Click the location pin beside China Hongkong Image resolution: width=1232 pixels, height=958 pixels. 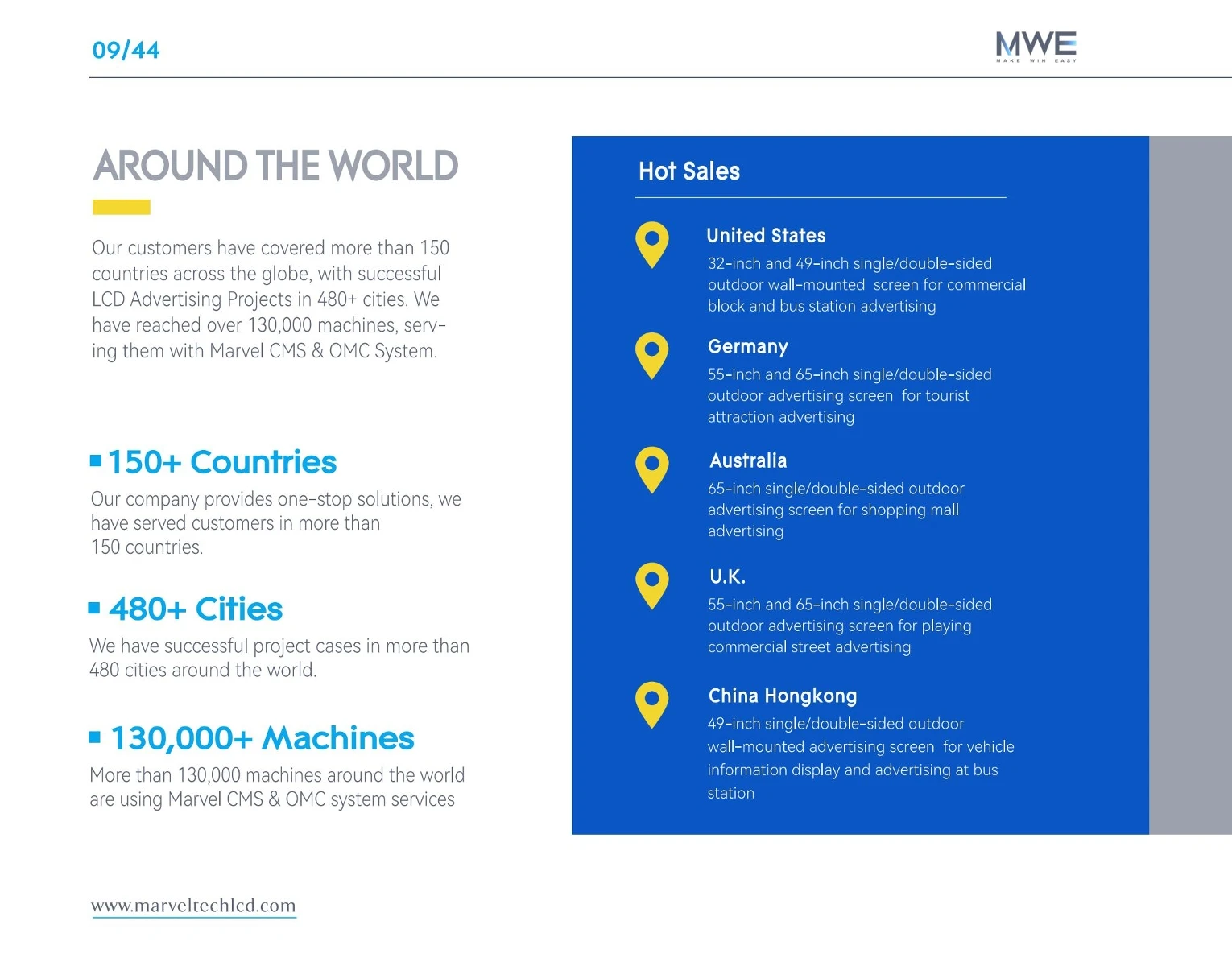[x=652, y=705]
